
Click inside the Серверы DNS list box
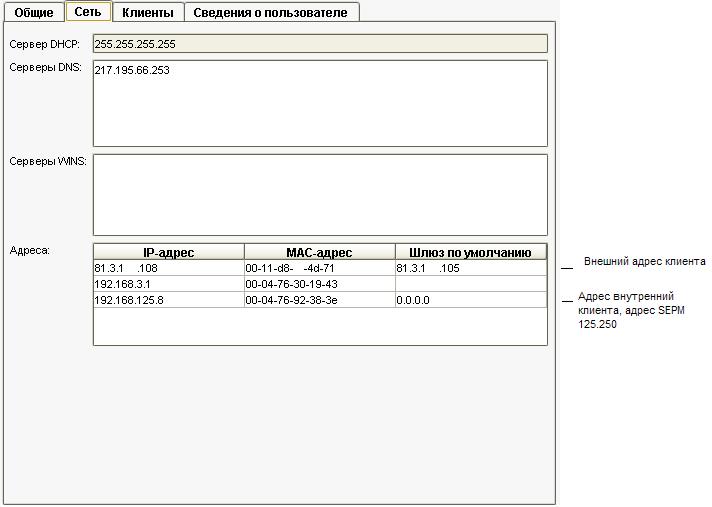tap(320, 103)
